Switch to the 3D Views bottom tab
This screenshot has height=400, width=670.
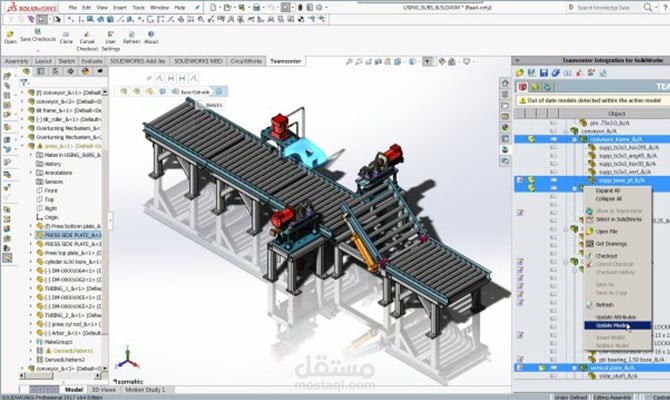104,390
